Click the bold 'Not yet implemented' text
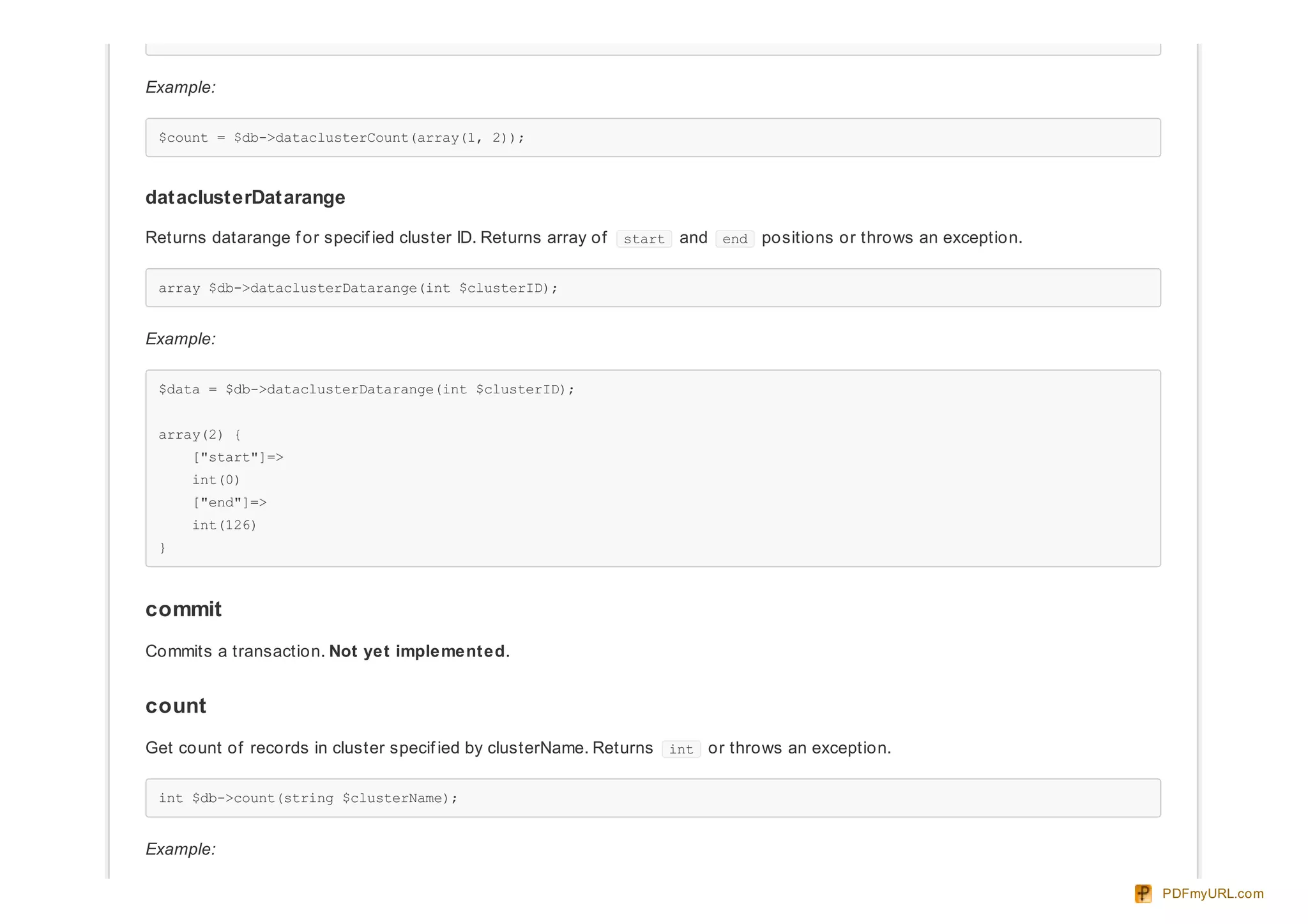Image resolution: width=1308 pixels, height=924 pixels. coord(417,651)
